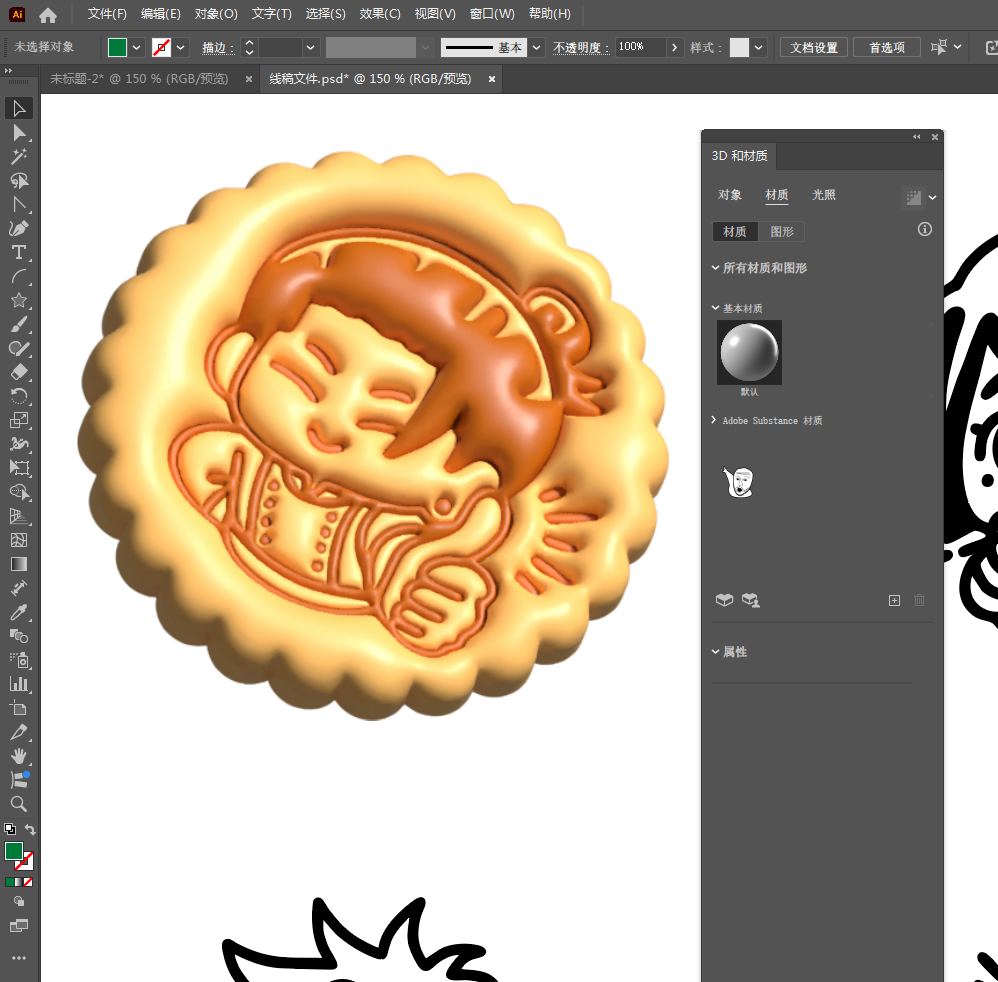
Task: Select the Pen tool
Action: [19, 228]
